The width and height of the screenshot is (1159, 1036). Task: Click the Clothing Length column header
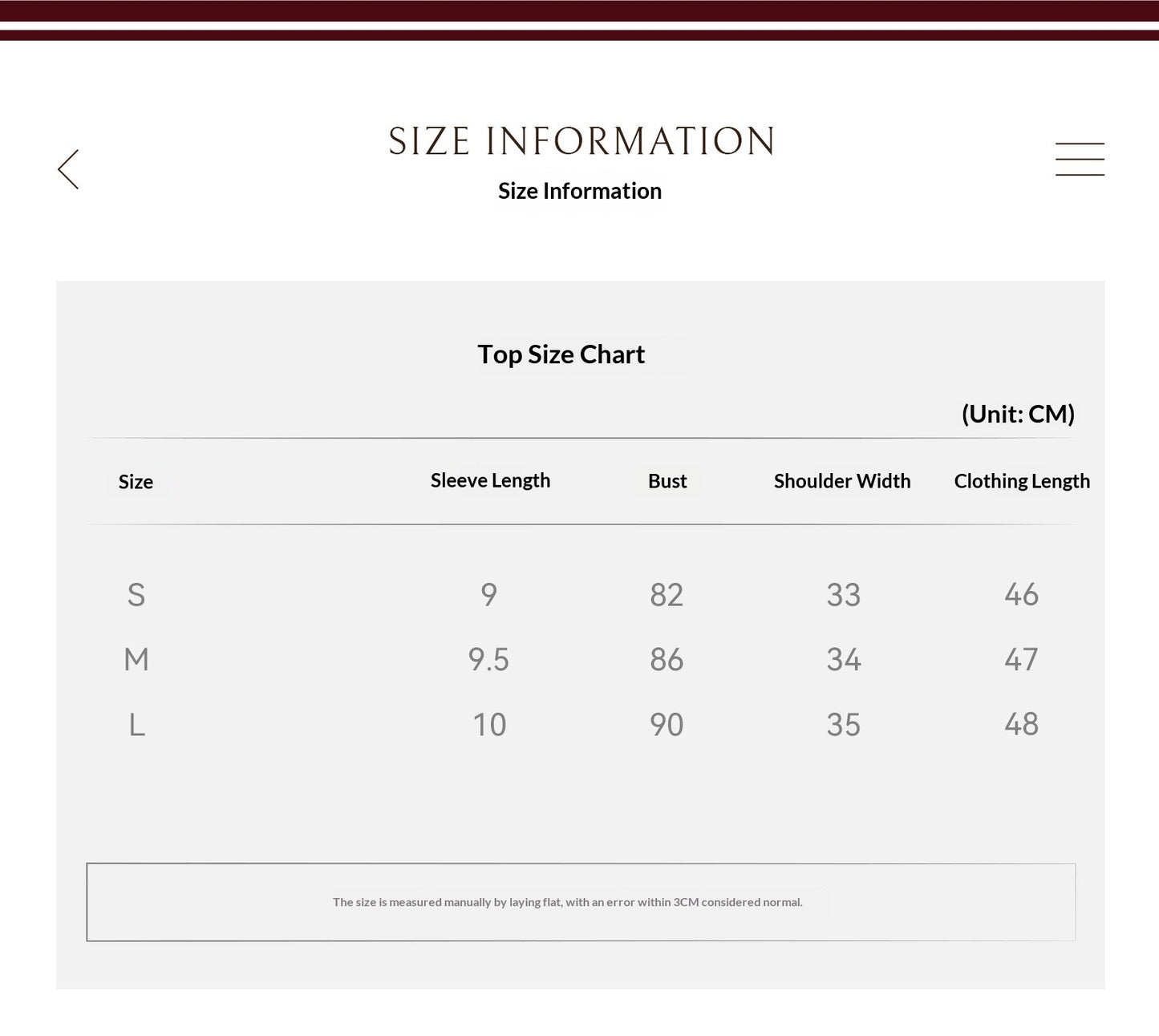pyautogui.click(x=1022, y=481)
